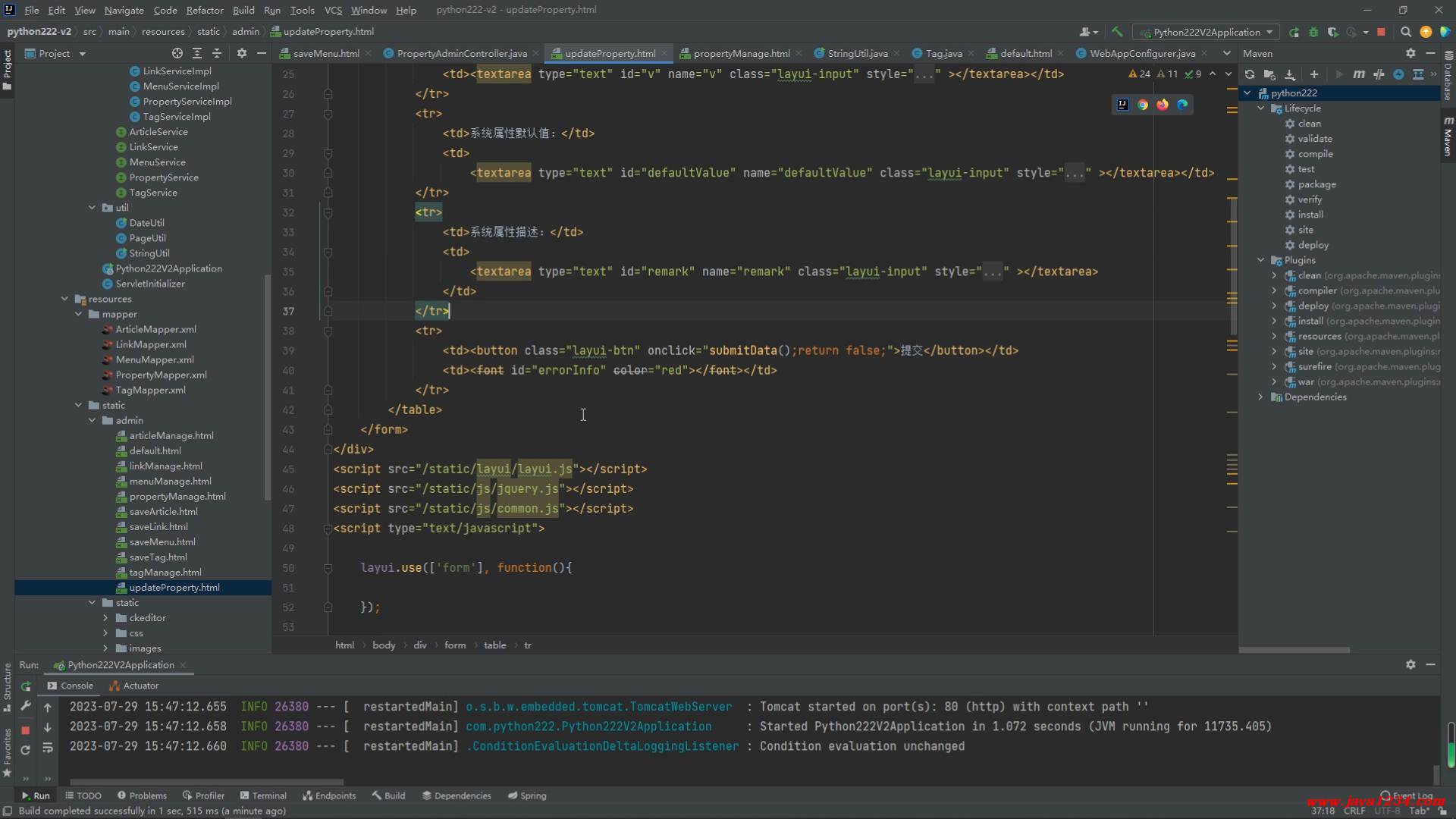
Task: Open the Project view selector dropdown
Action: point(55,53)
